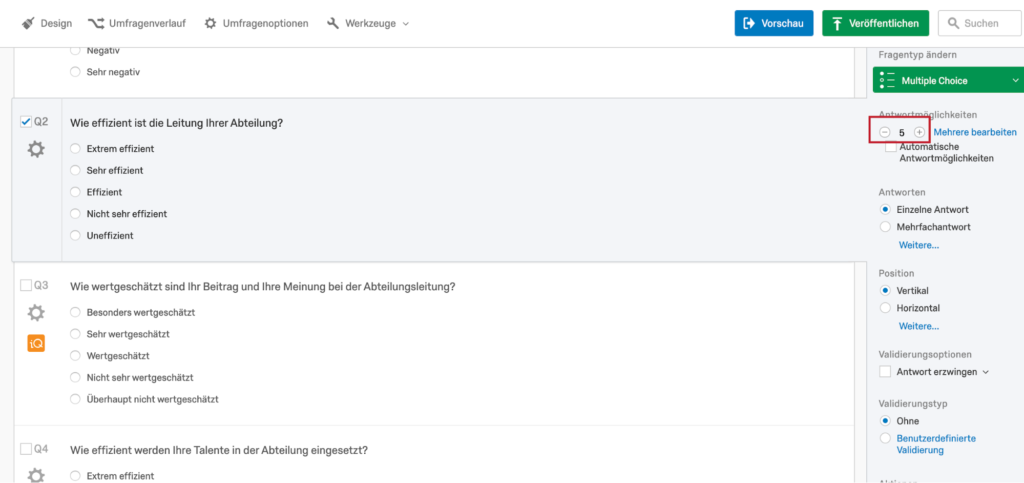Open the Multiple Choice question type dropdown
The height and width of the screenshot is (483, 1024).
(x=948, y=80)
